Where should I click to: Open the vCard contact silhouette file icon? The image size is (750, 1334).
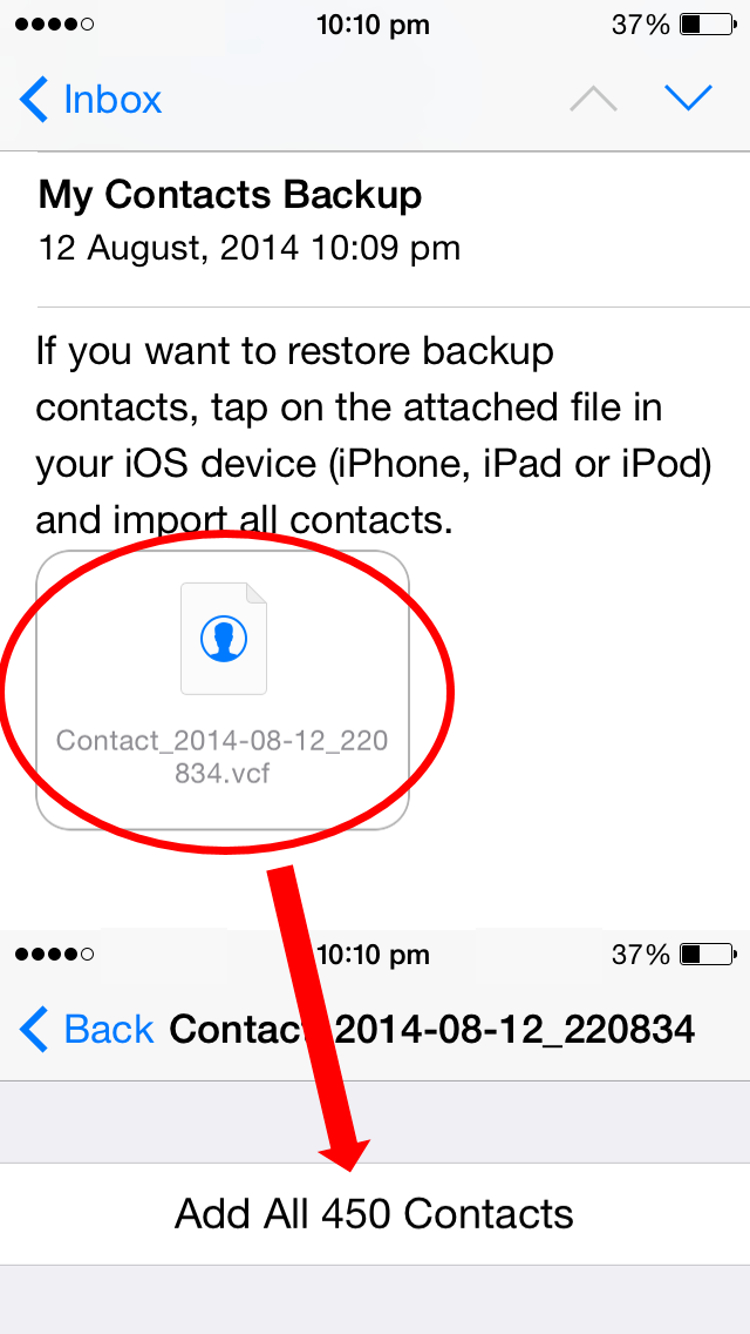point(223,638)
